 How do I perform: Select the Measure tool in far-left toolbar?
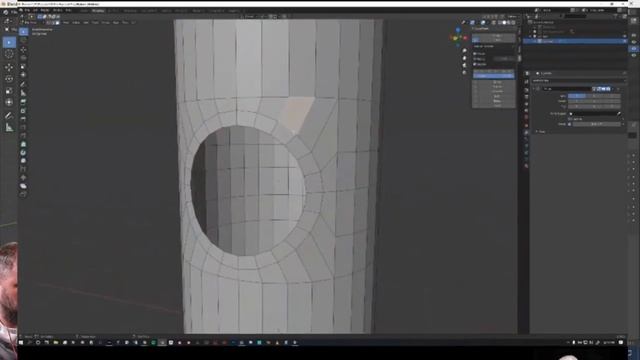[9, 128]
